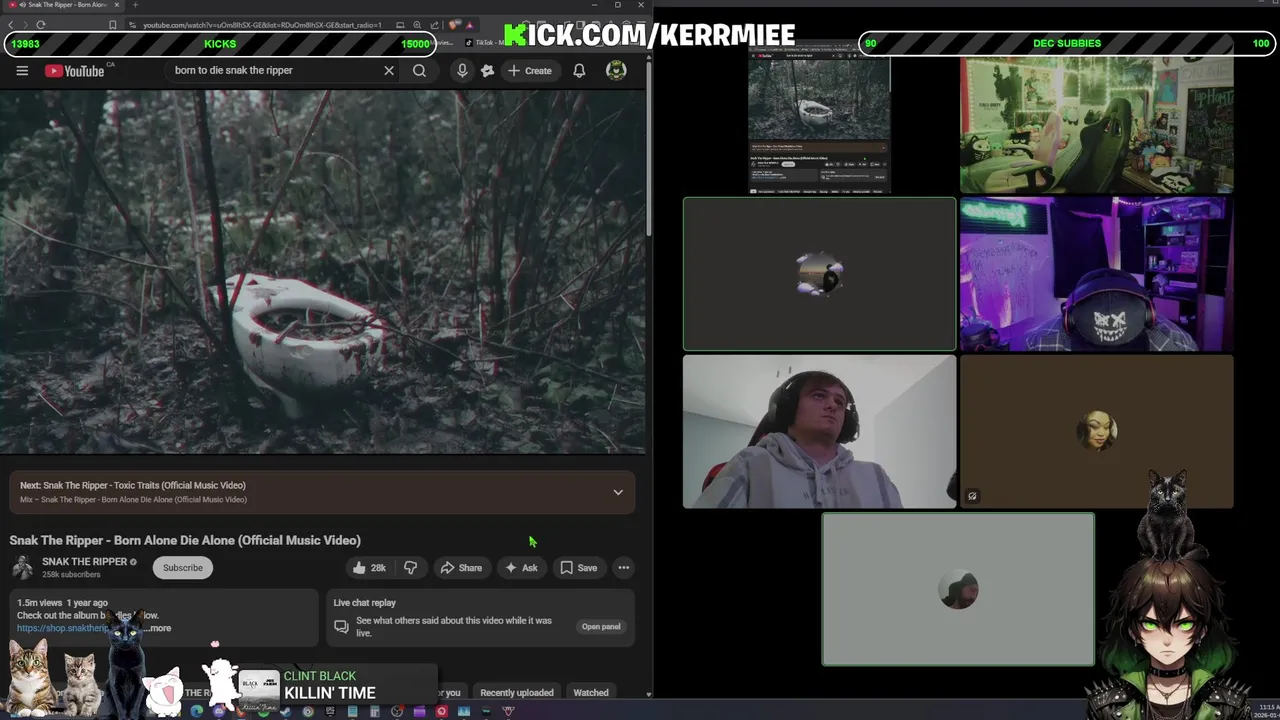1280x720 pixels.
Task: Reload the YouTube page
Action: [x=41, y=25]
